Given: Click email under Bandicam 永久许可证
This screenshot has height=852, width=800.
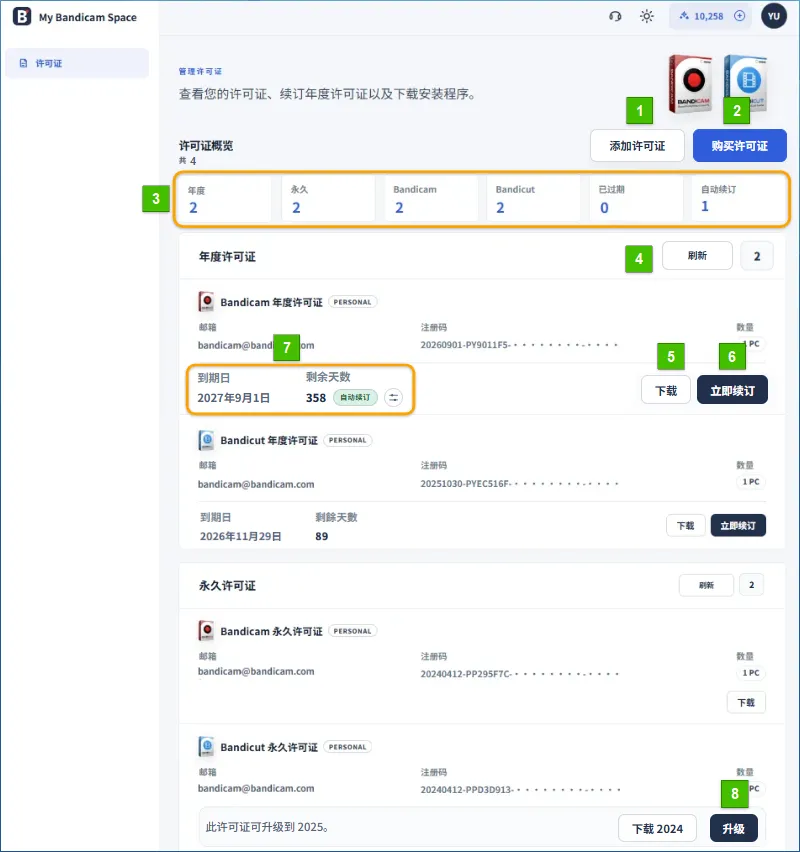Looking at the screenshot, I should [x=256, y=672].
